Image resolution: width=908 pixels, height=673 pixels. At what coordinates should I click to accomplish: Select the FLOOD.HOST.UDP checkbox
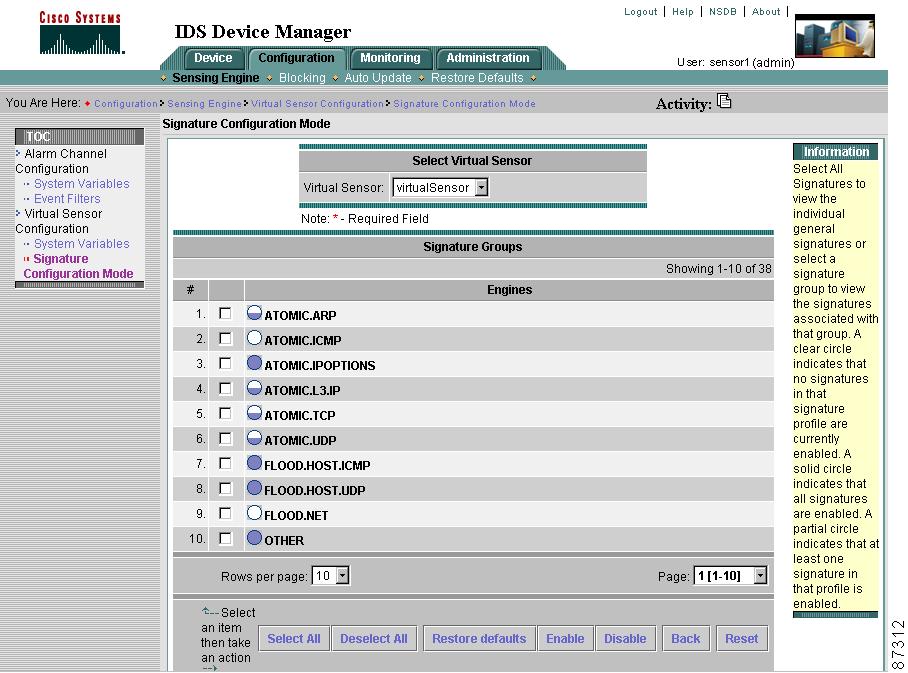225,489
